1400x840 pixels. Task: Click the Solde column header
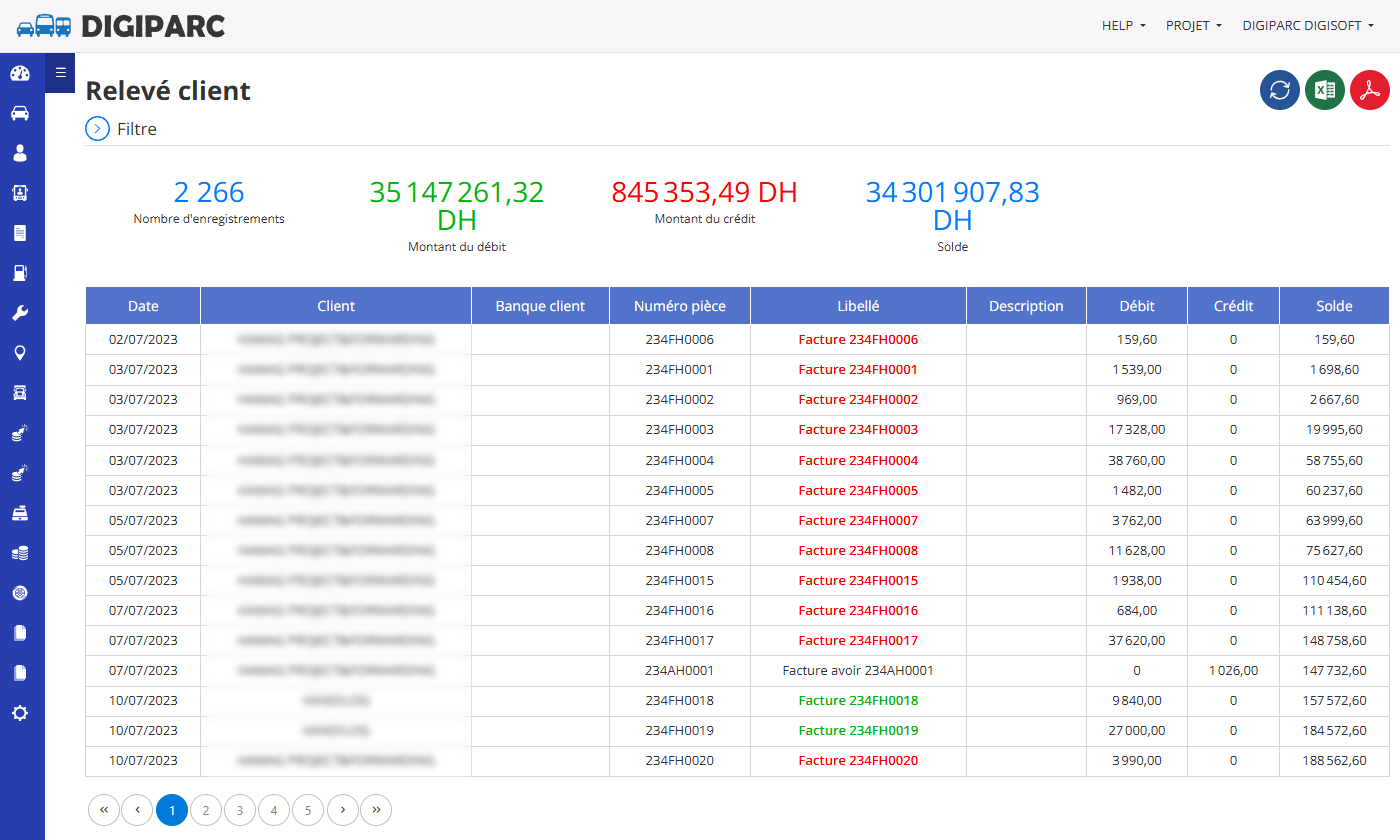[1334, 306]
